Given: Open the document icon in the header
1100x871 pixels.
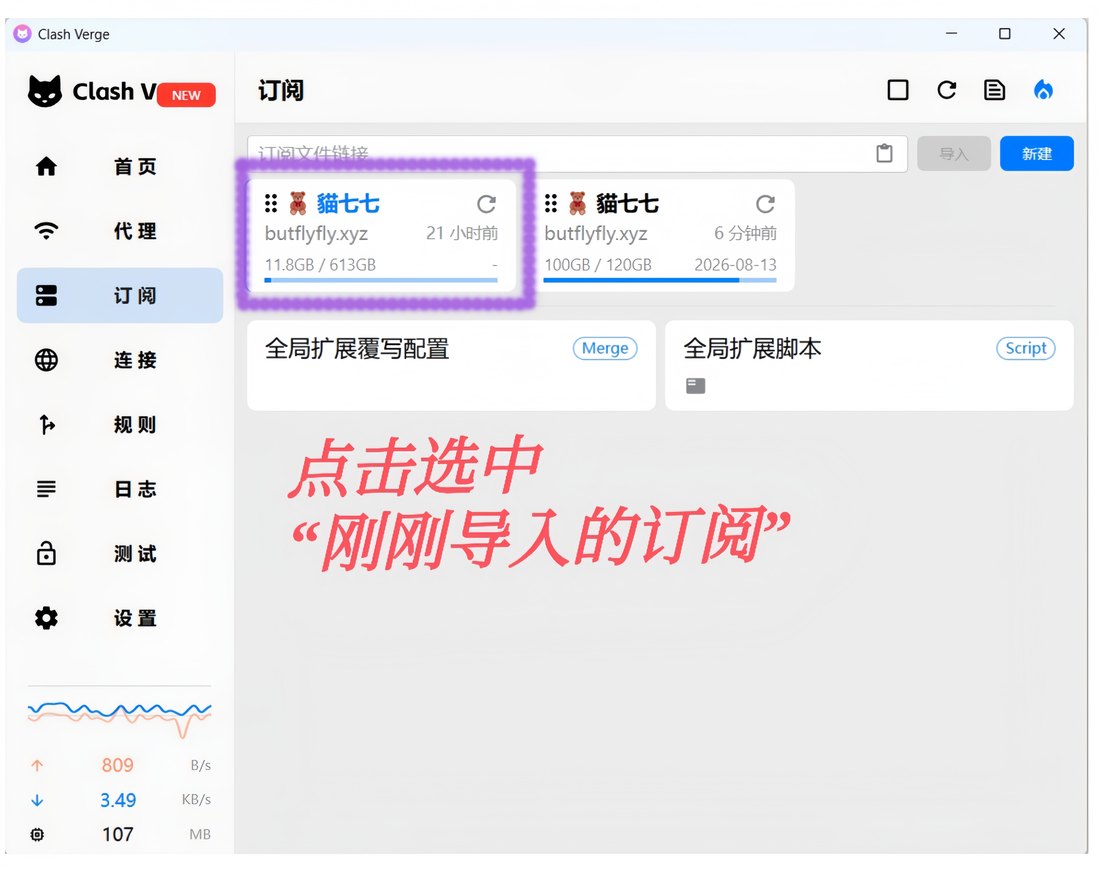Looking at the screenshot, I should 994,90.
